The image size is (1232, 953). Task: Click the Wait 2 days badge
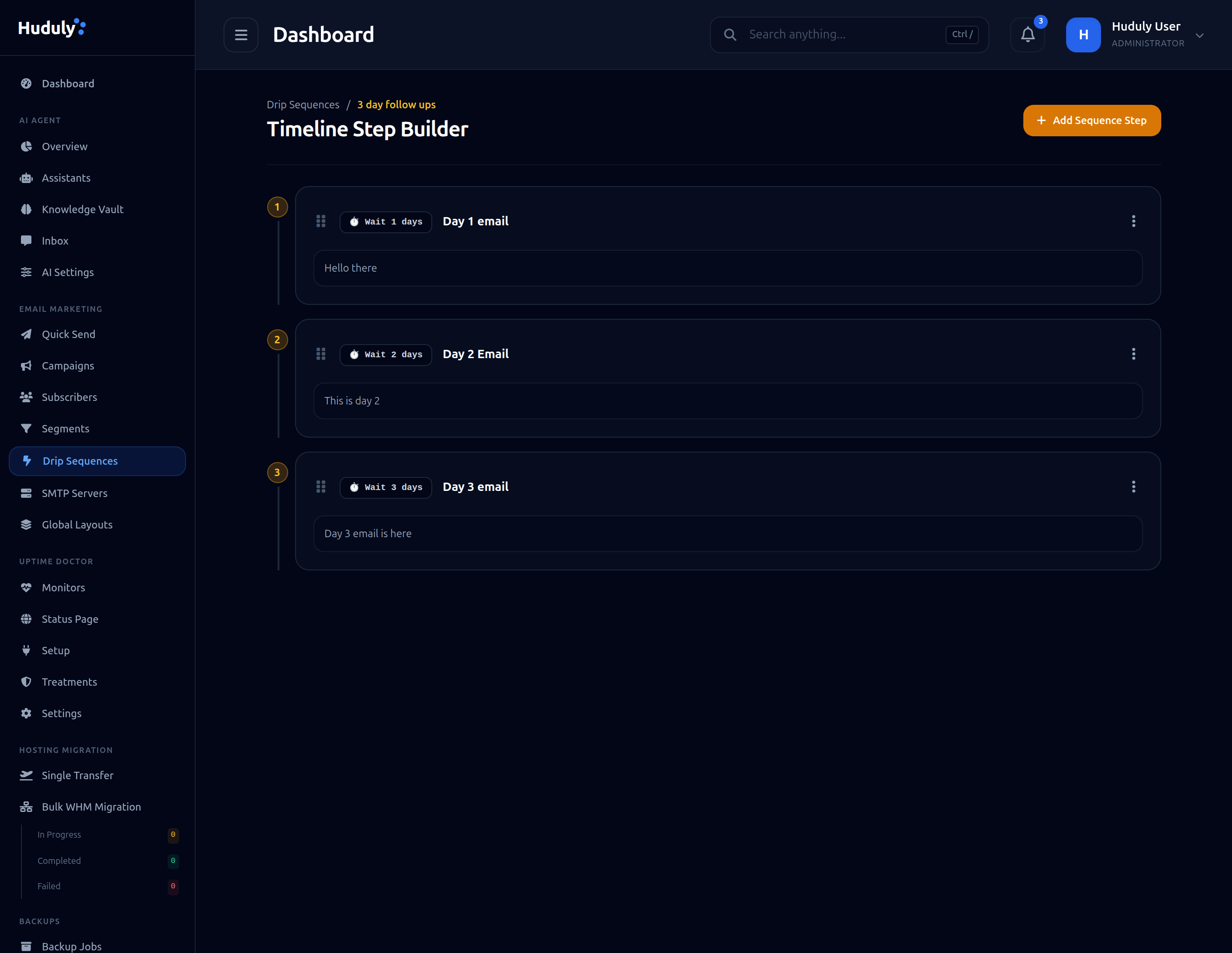(x=386, y=354)
